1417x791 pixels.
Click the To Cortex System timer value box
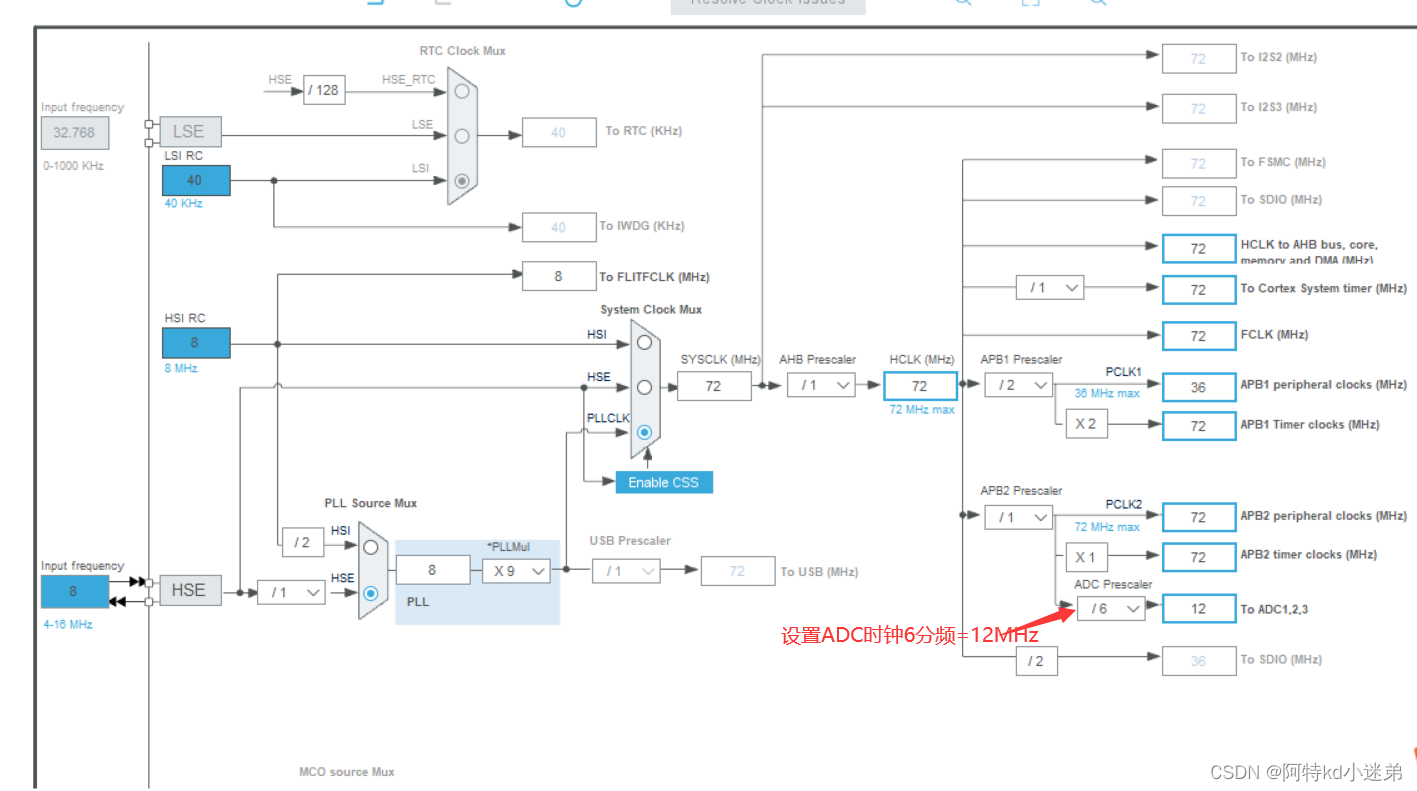point(1199,290)
